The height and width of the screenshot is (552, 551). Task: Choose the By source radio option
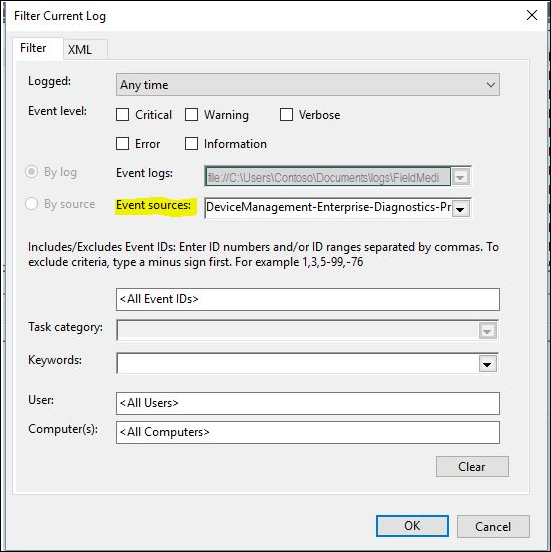tap(31, 203)
